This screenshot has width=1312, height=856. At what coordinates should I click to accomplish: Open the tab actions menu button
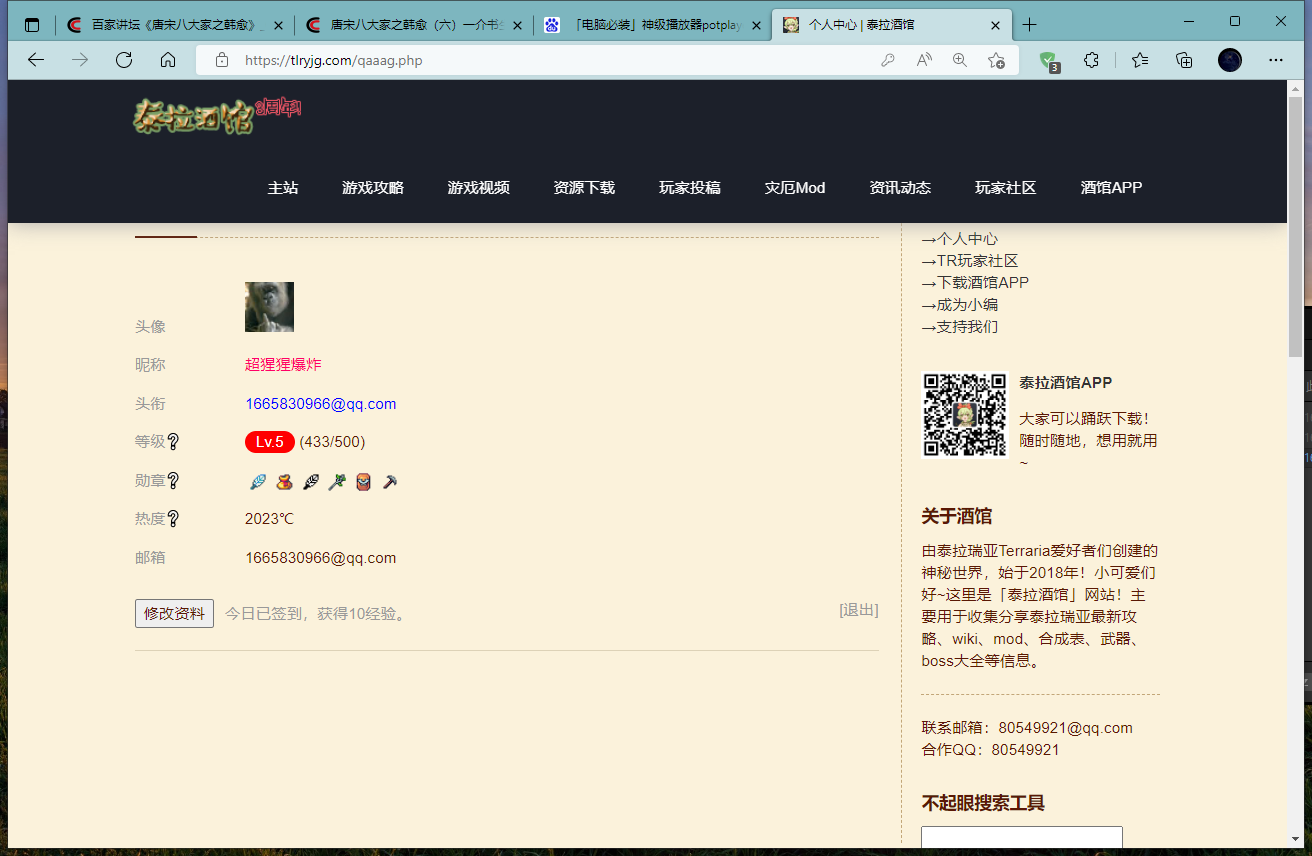[x=32, y=25]
